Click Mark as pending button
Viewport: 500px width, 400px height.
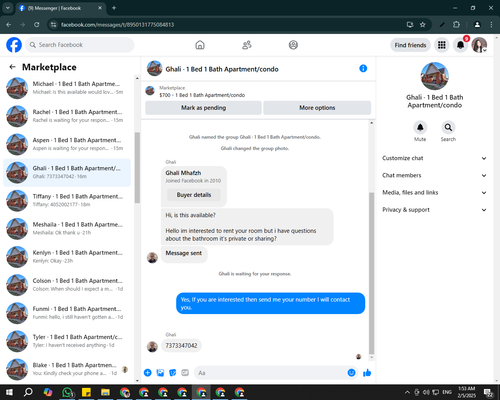pyautogui.click(x=203, y=108)
